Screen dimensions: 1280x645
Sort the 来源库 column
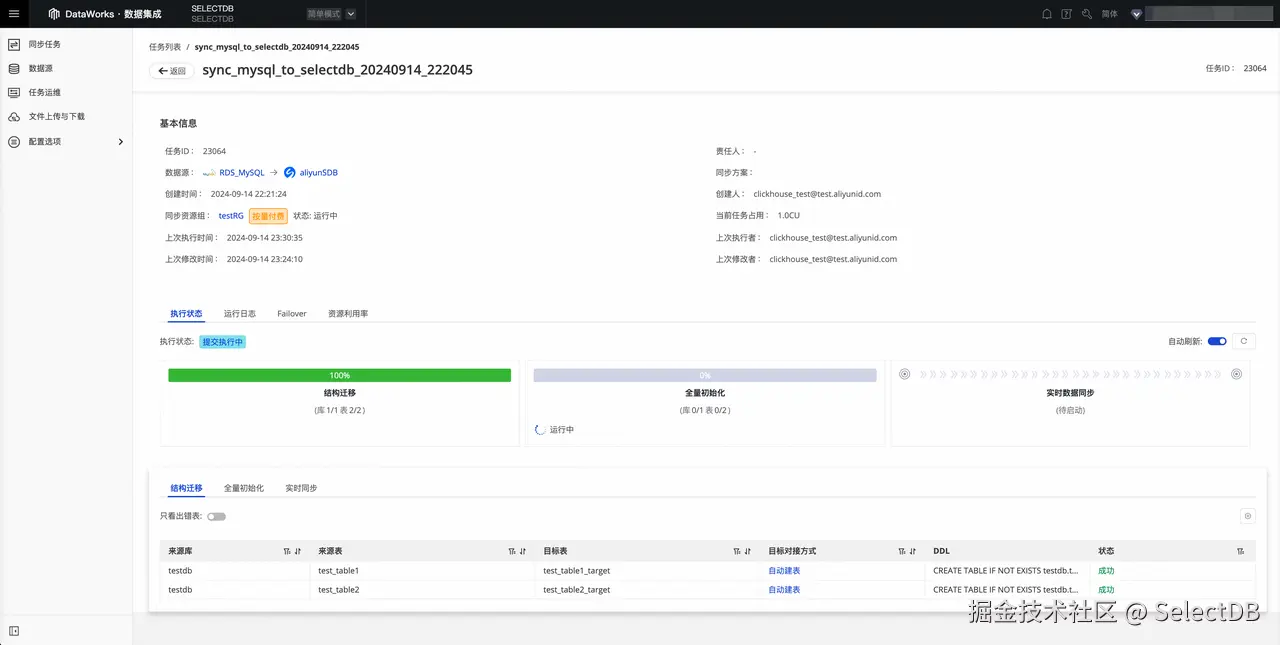click(298, 551)
